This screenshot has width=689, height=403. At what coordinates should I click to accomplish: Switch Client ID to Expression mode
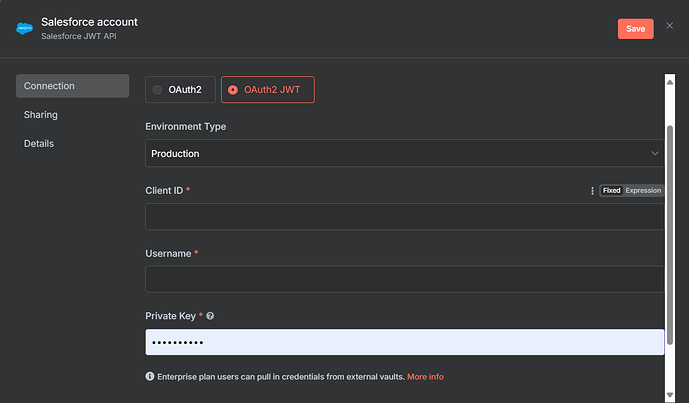[x=643, y=190]
